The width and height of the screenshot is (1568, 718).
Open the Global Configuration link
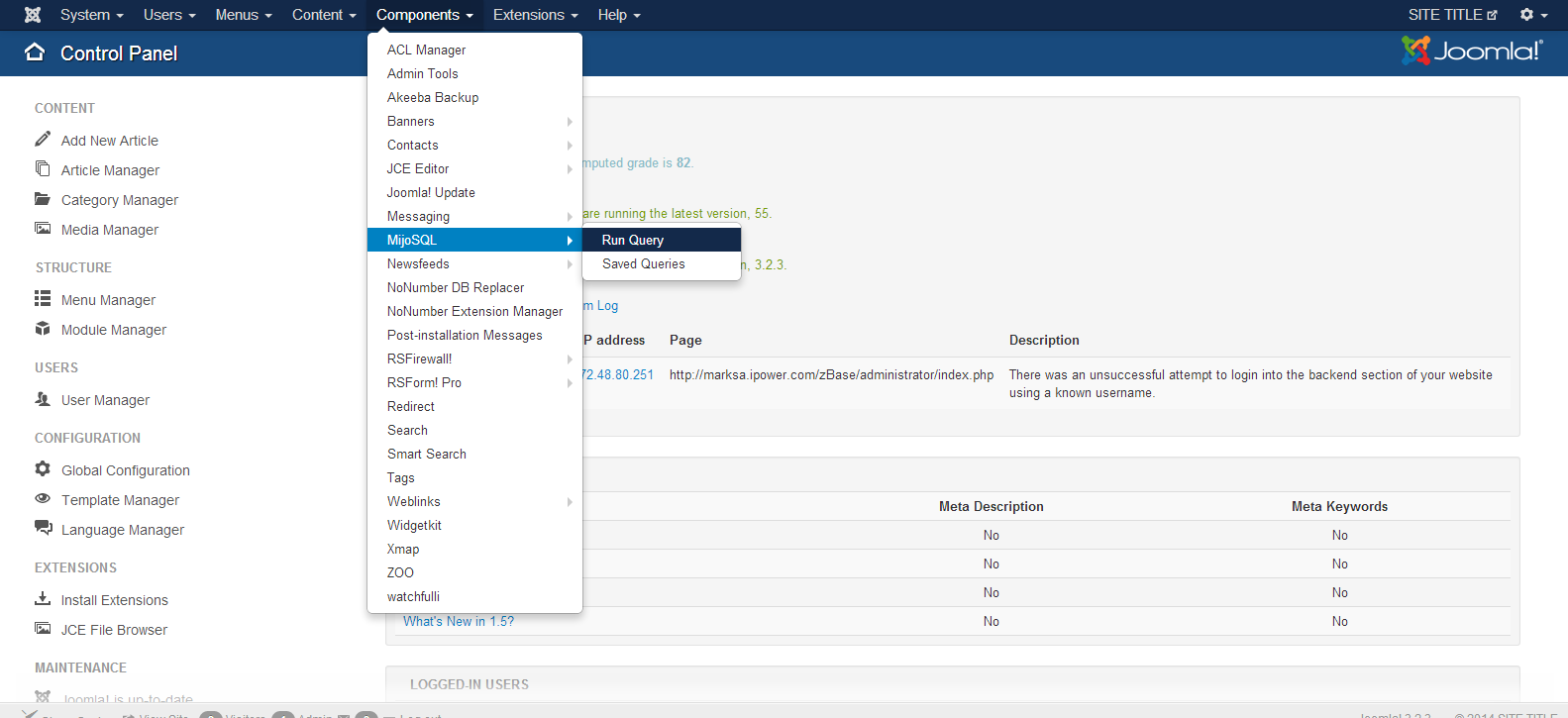point(126,470)
